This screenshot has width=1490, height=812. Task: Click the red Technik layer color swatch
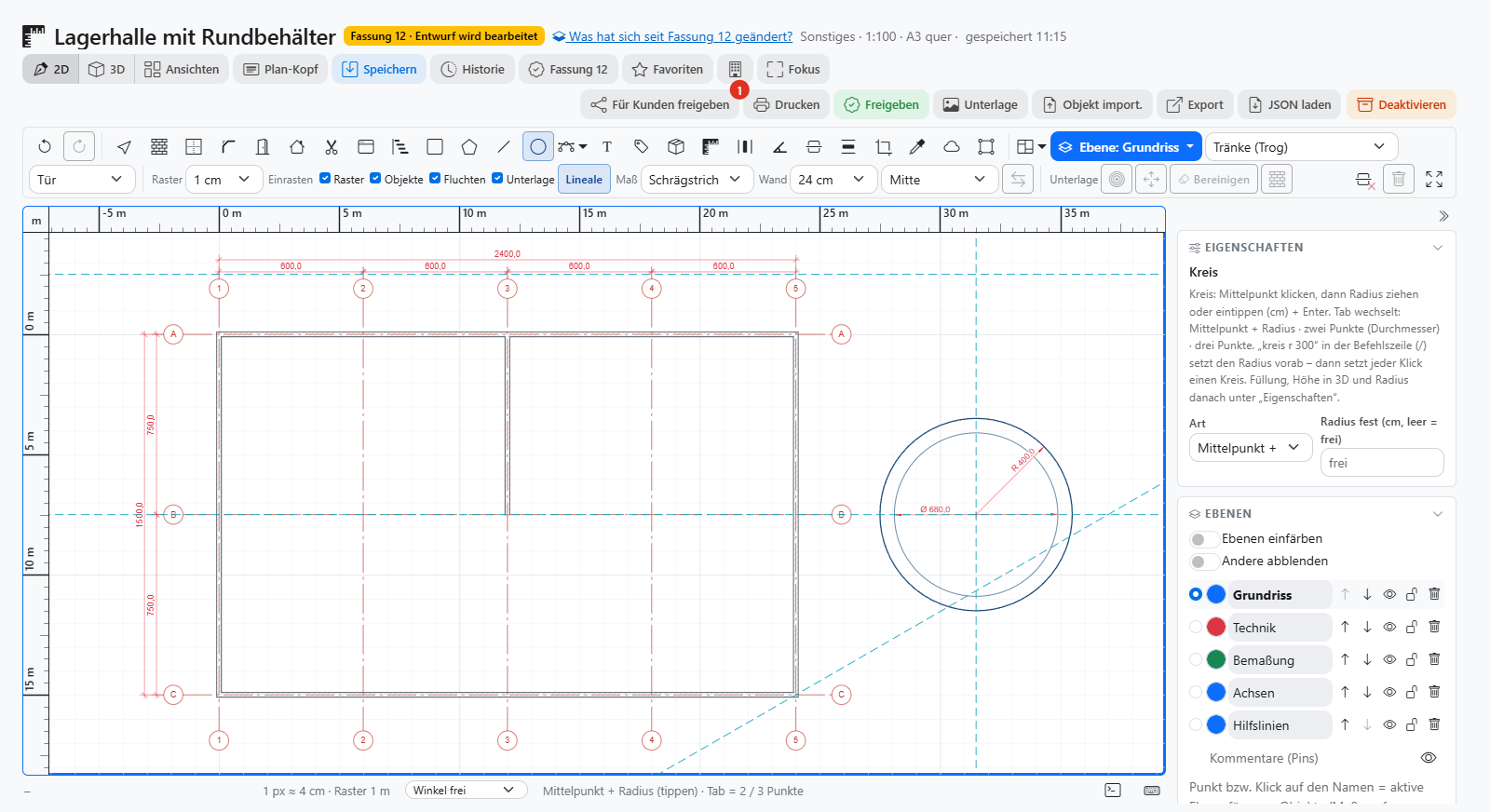(1216, 627)
